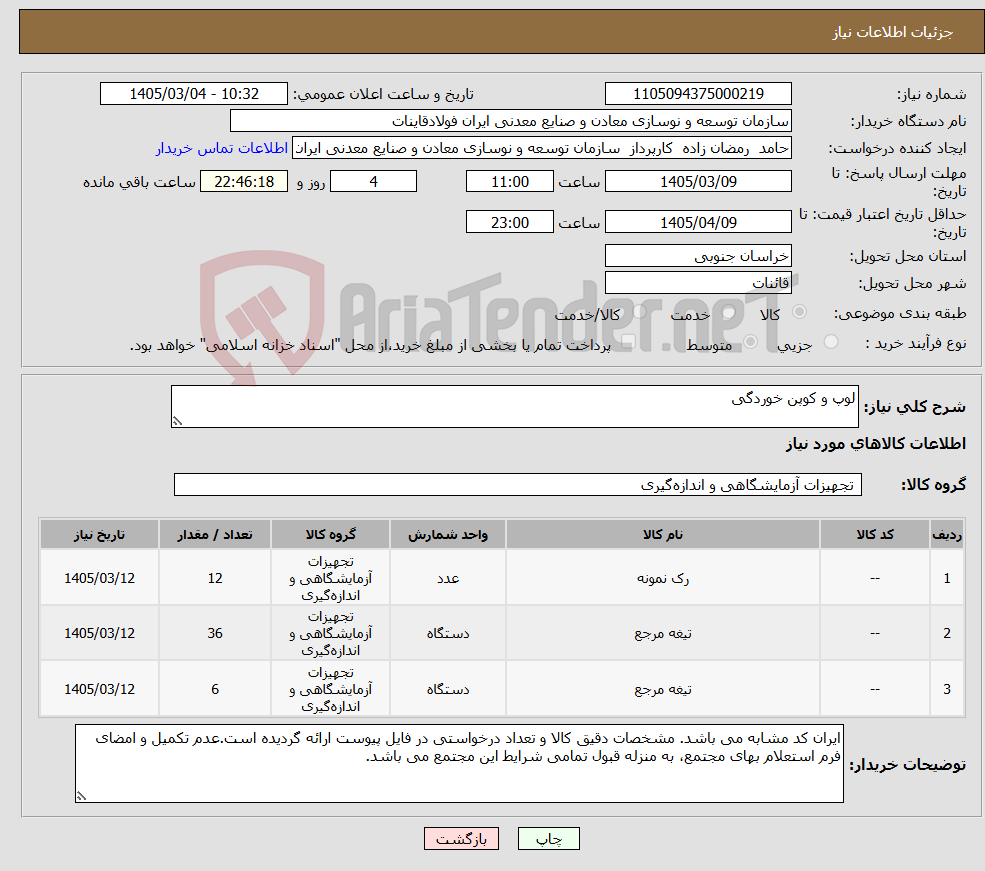Screen dimensions: 985x871
Task: Click the announcement date 1405/03/04 field
Action: [193, 94]
